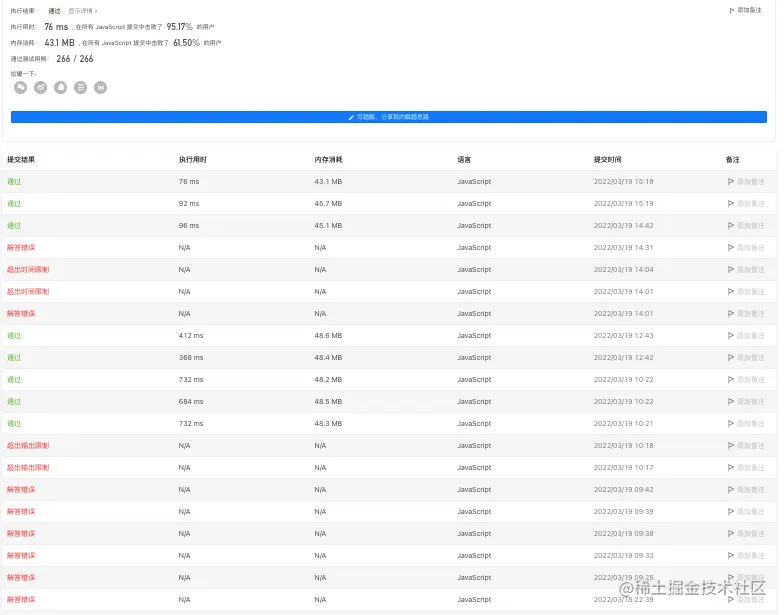This screenshot has height=615, width=784.
Task: Add a note flag for the 92 ms submission
Action: click(x=746, y=204)
